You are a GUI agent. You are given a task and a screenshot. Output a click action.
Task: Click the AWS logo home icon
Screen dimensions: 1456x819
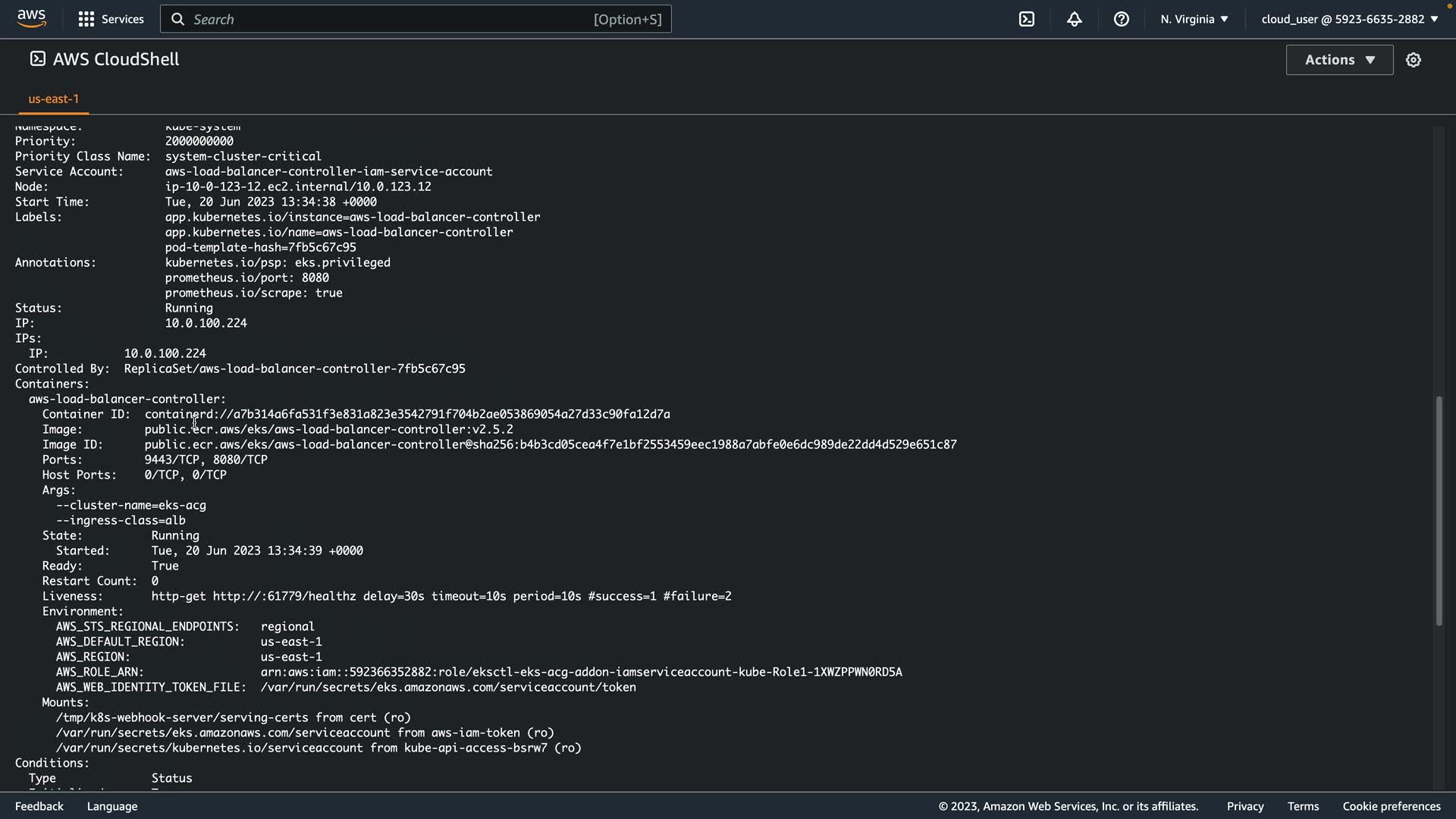[32, 18]
